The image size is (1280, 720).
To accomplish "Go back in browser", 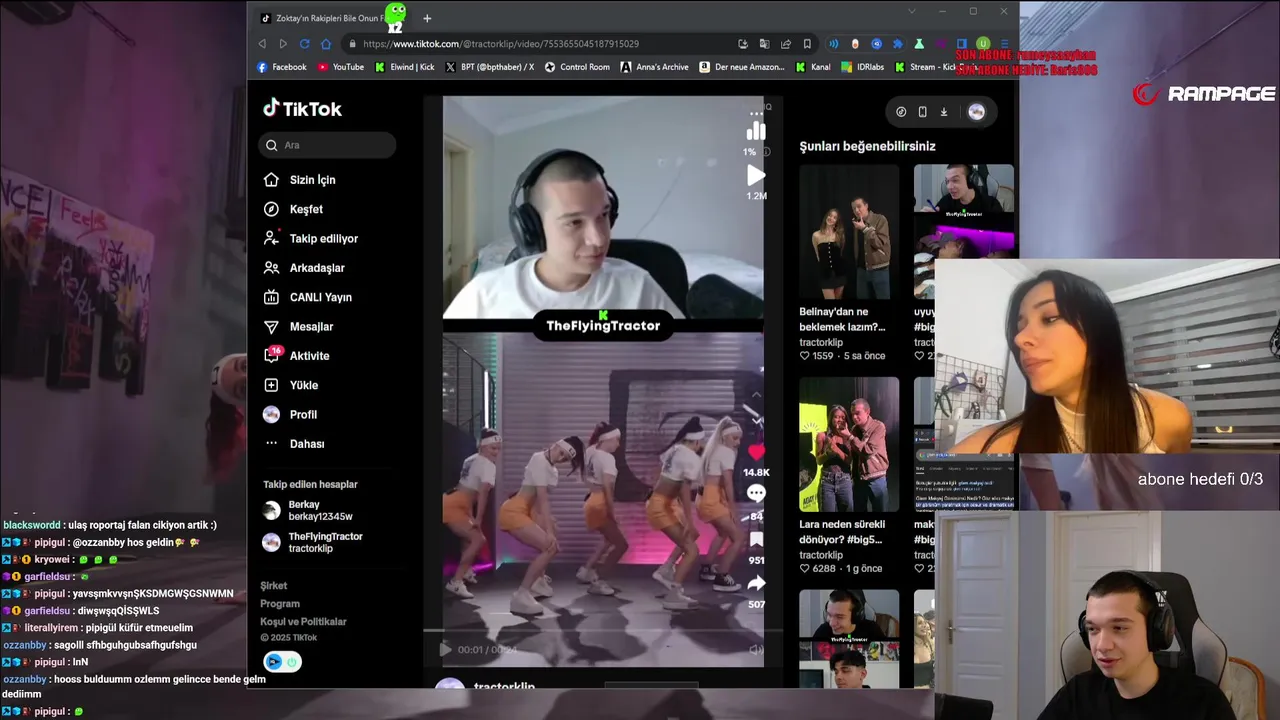I will pyautogui.click(x=262, y=44).
